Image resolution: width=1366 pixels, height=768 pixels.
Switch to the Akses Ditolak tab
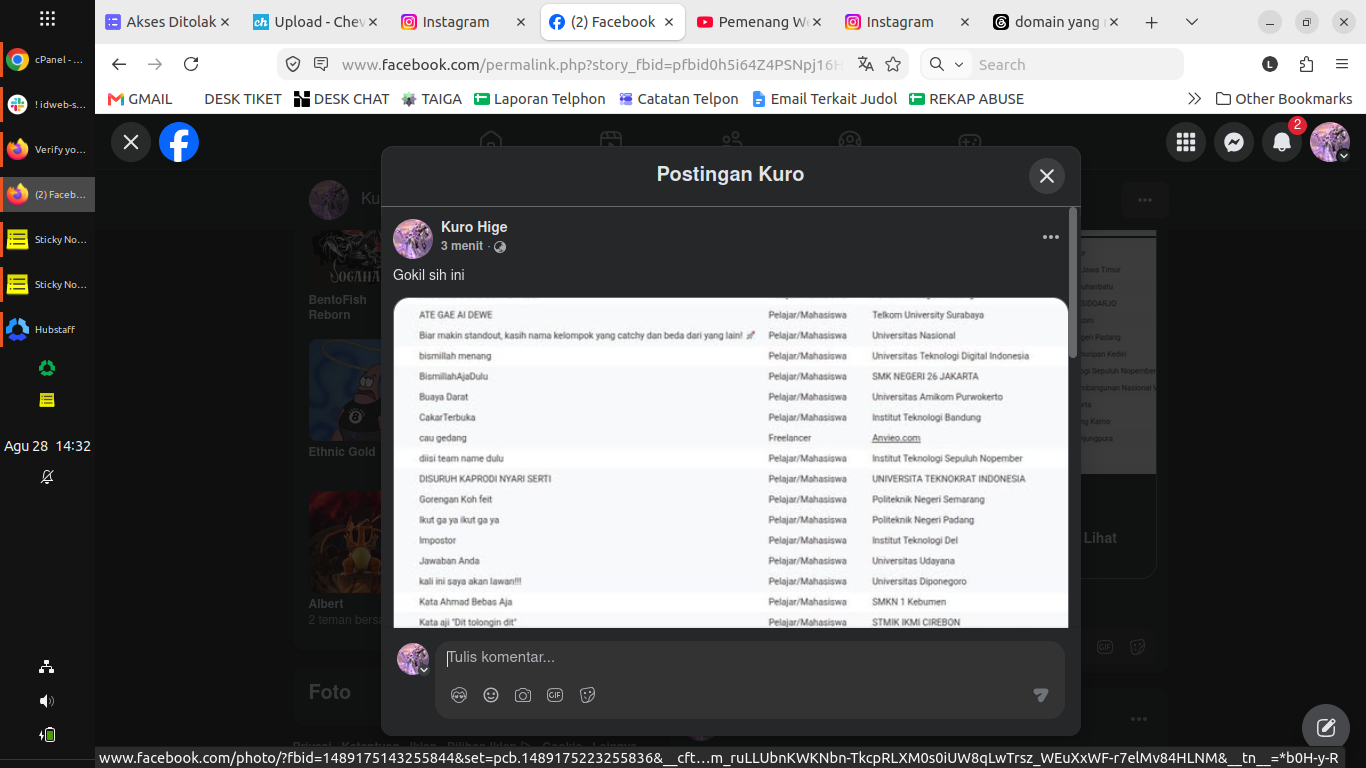click(x=167, y=22)
